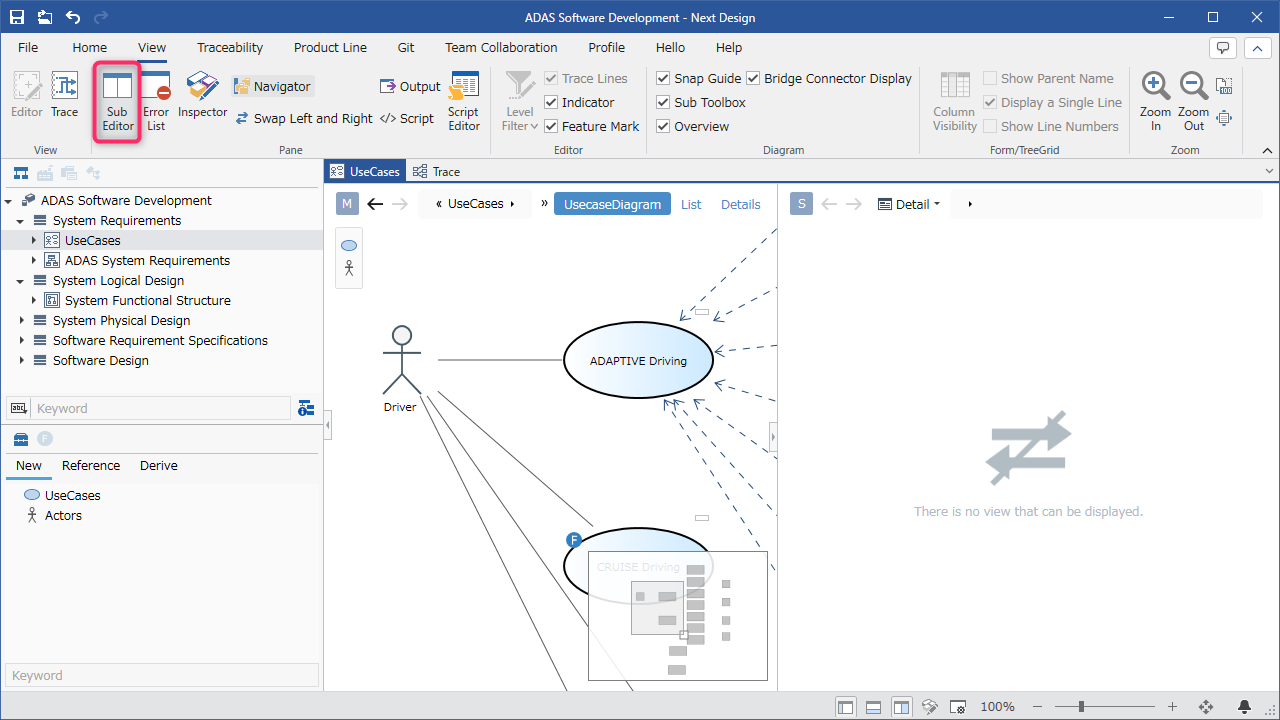Select the Reference tab in toolbox
This screenshot has width=1280, height=720.
[91, 466]
